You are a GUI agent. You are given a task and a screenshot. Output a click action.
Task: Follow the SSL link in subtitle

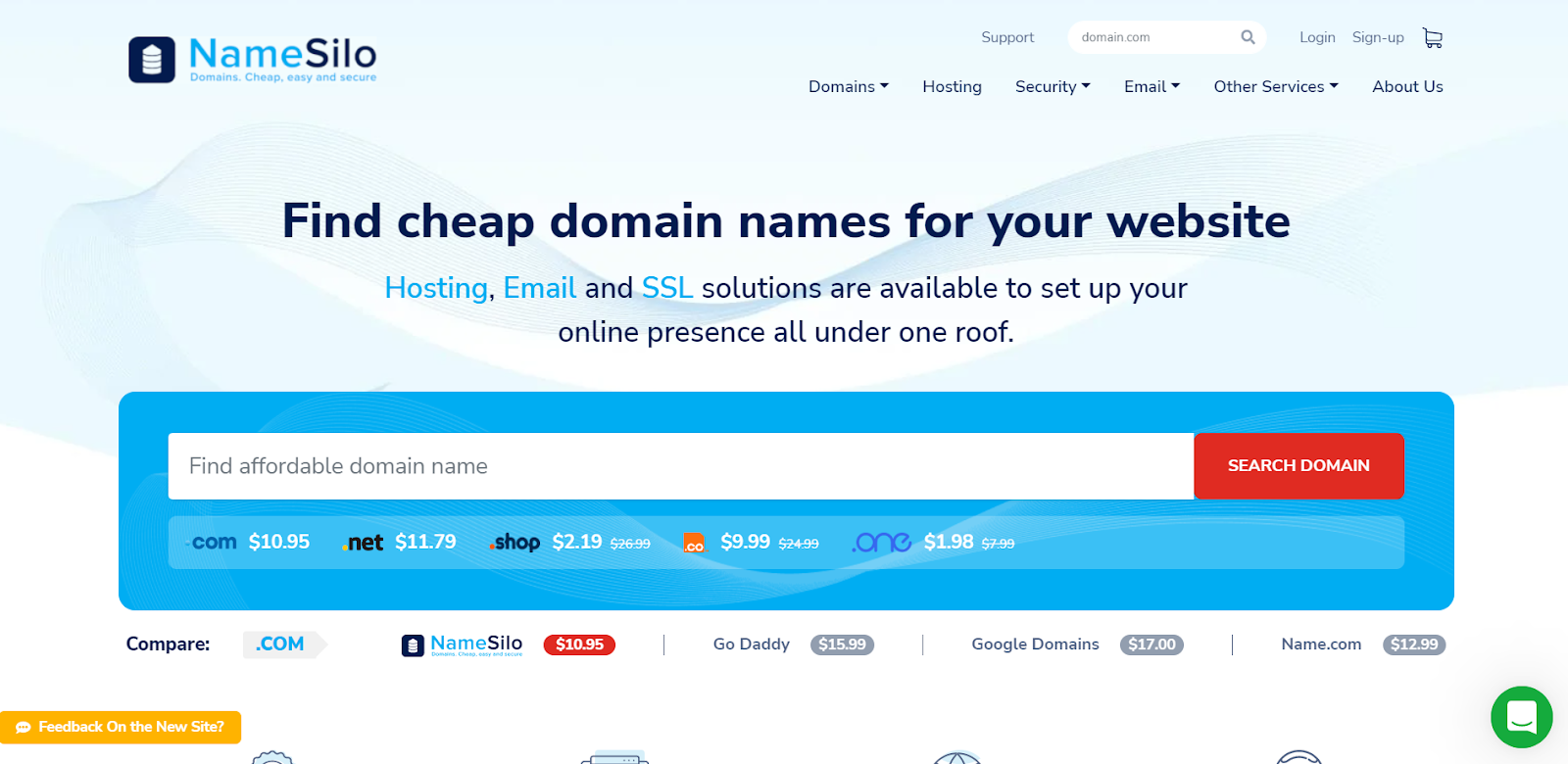667,288
